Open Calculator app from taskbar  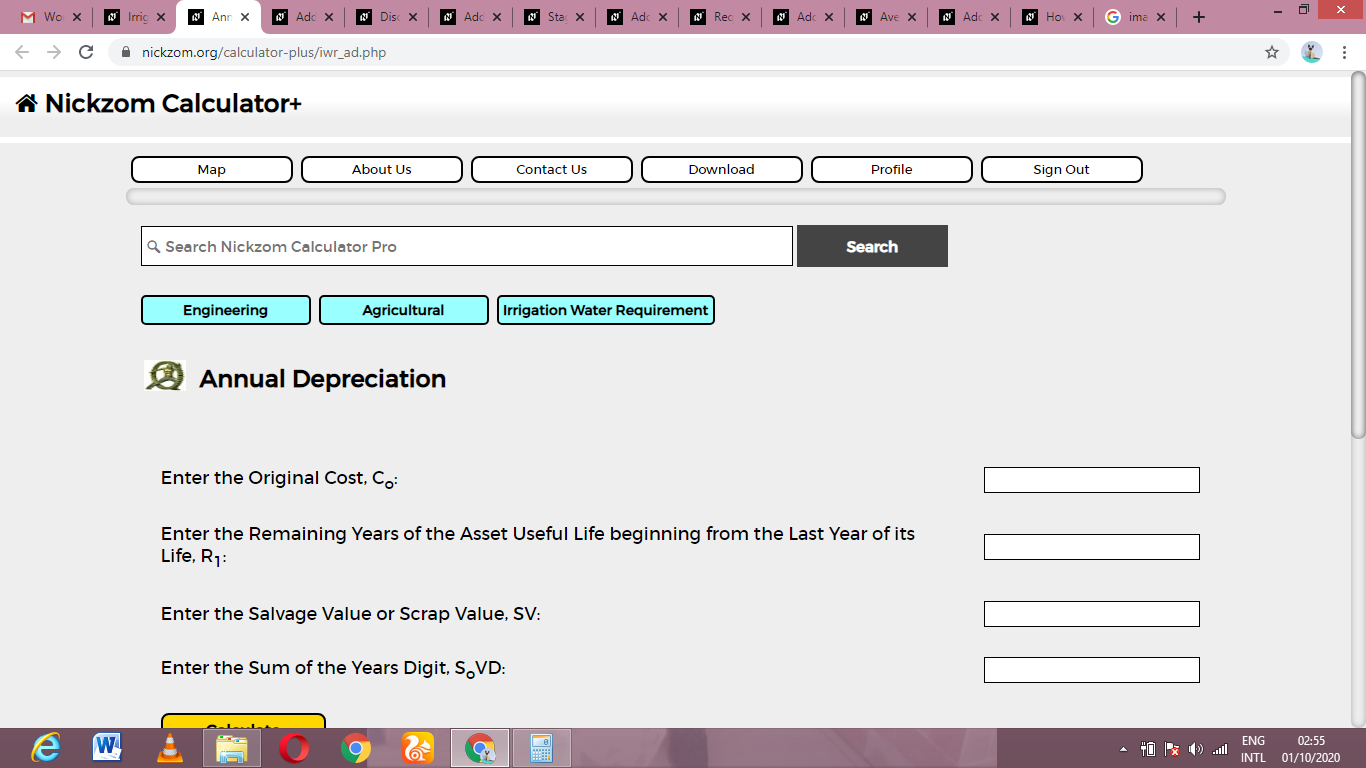pyautogui.click(x=542, y=748)
